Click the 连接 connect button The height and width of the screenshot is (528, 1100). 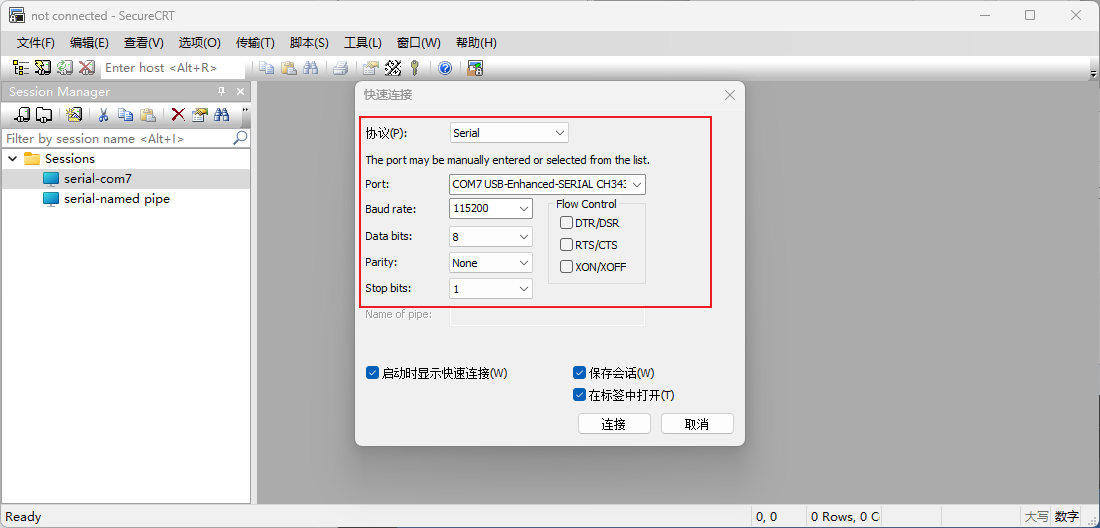pyautogui.click(x=614, y=424)
